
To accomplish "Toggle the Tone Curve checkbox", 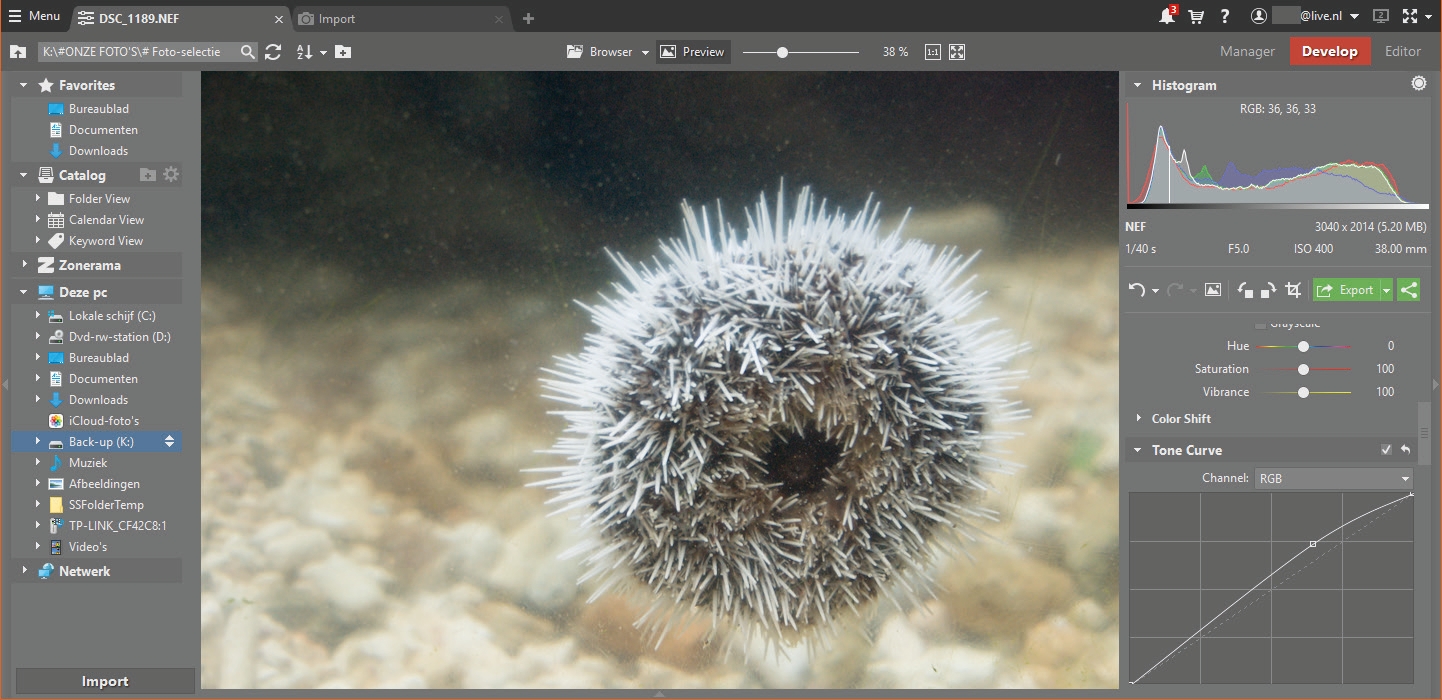I will pos(1386,450).
